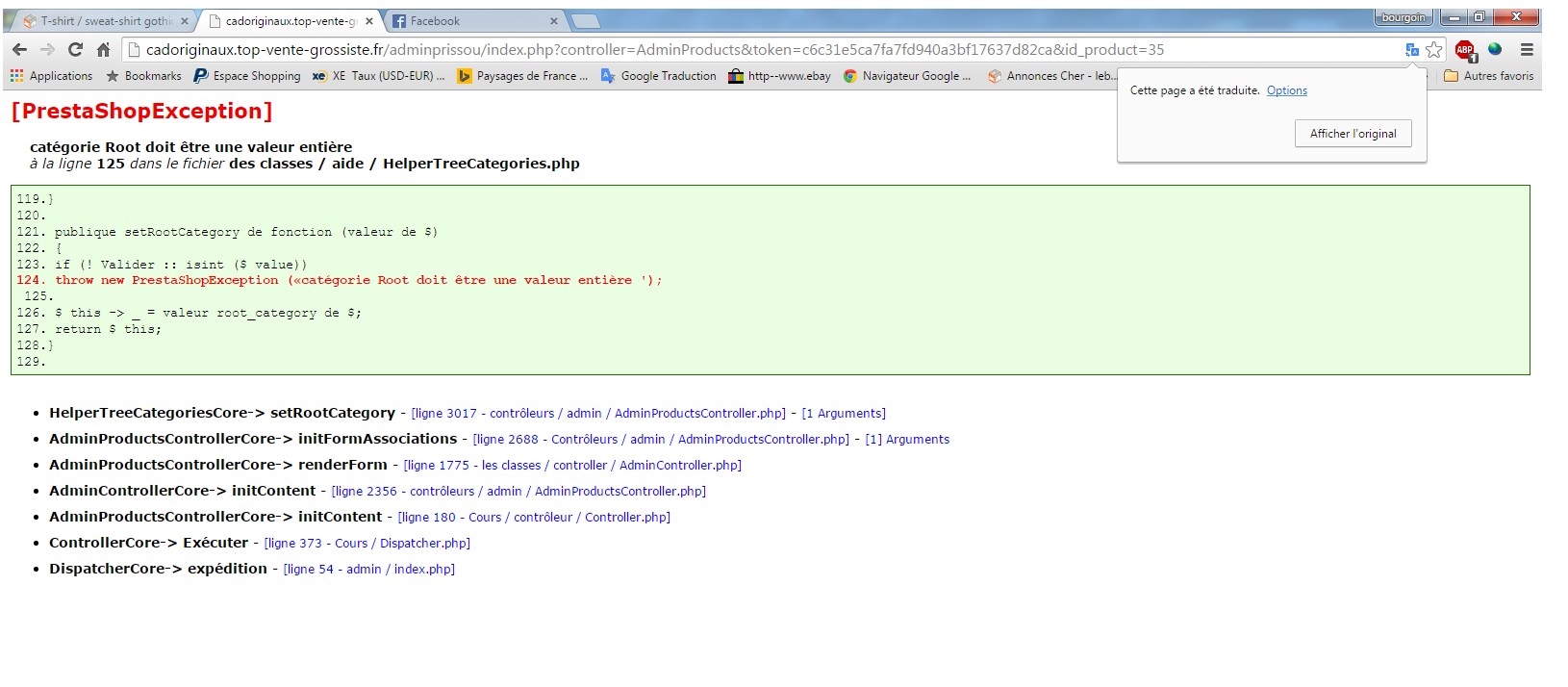
Task: Open the home page icon
Action: [103, 50]
